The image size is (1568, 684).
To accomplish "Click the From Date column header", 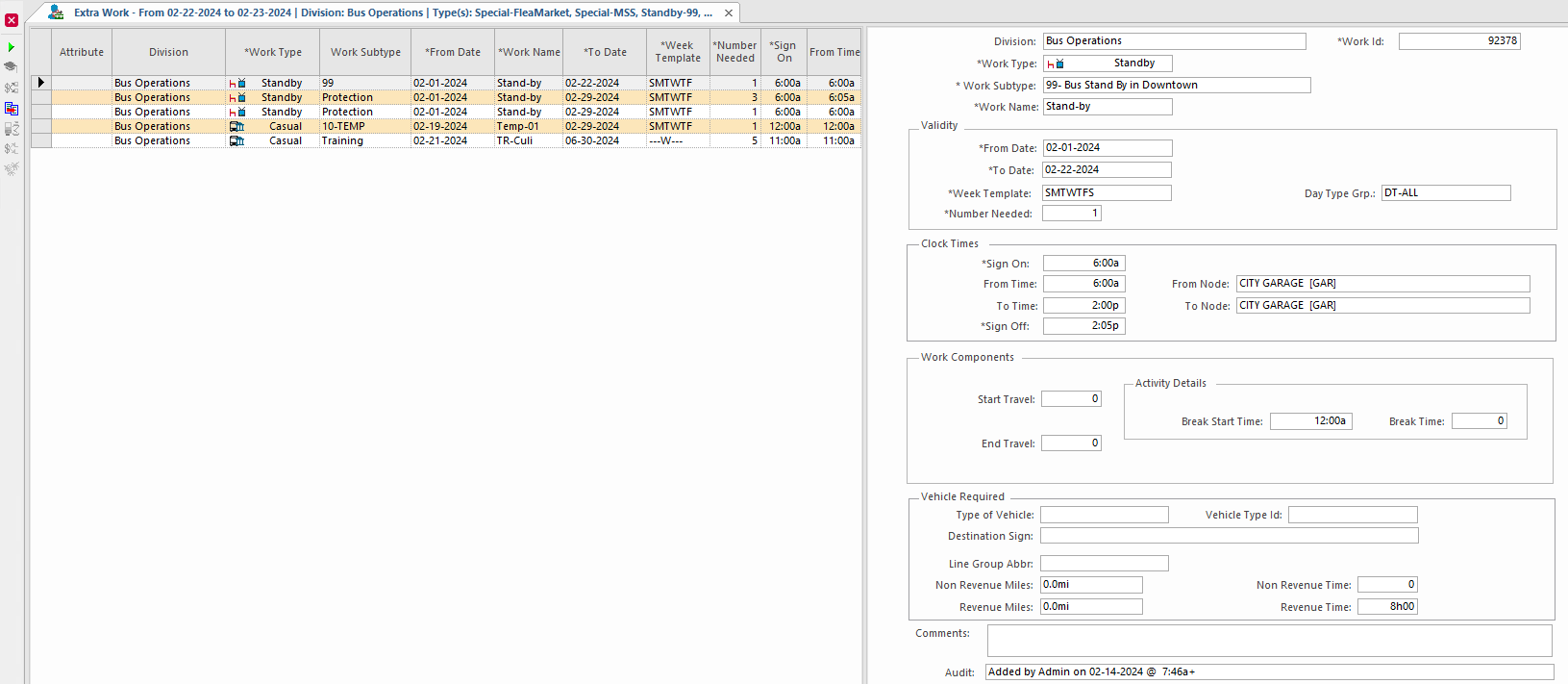I will (x=453, y=52).
